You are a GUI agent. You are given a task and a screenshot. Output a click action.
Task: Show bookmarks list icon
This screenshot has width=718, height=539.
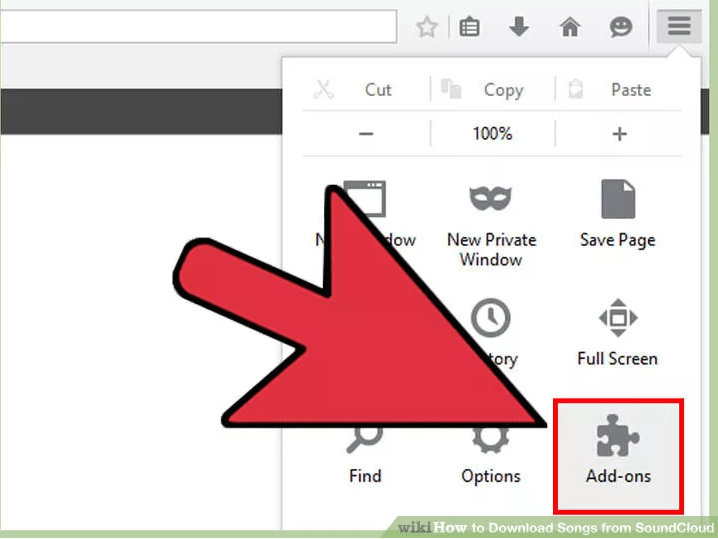[x=469, y=27]
